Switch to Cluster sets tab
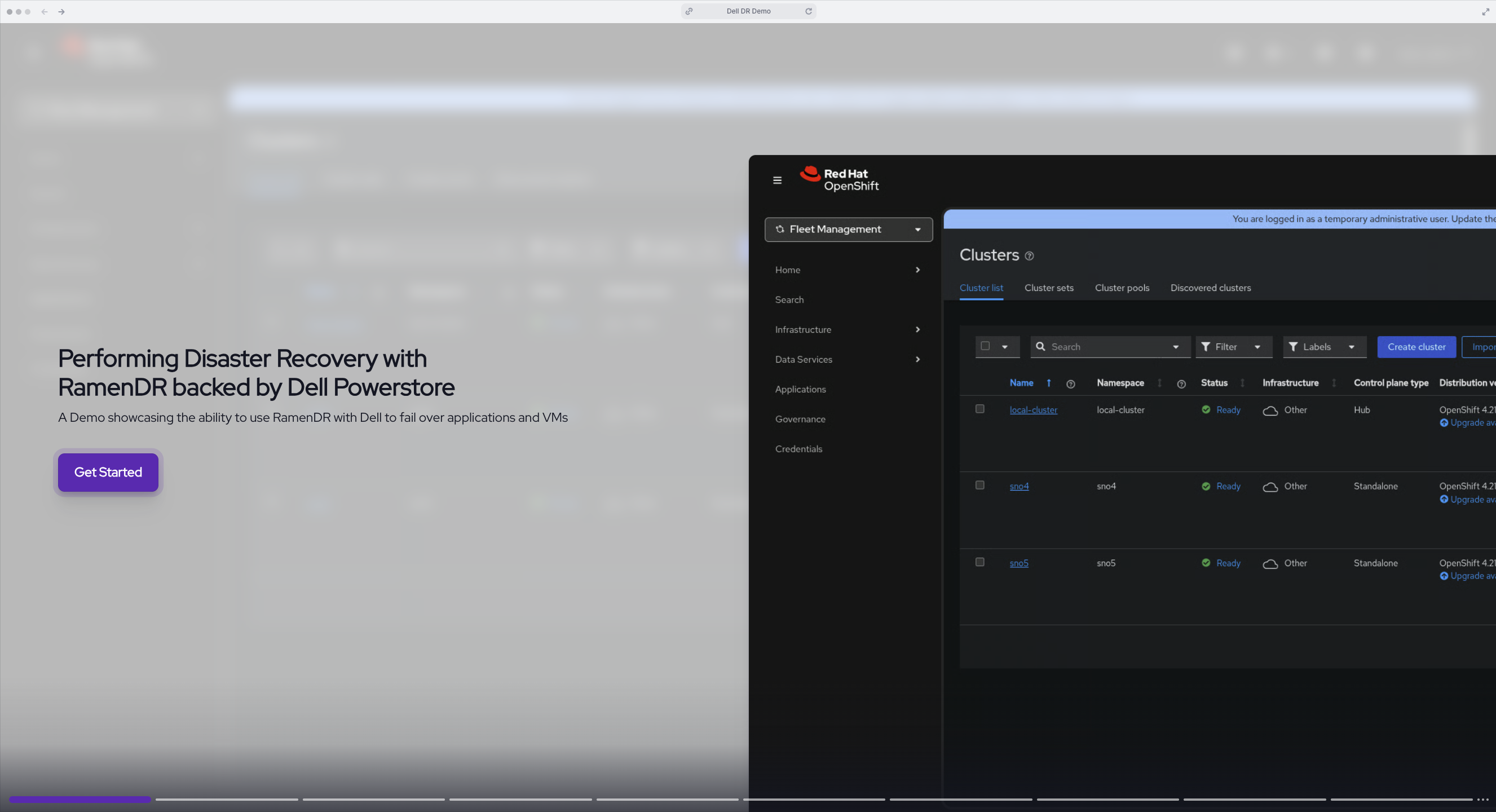The height and width of the screenshot is (812, 1496). click(1049, 288)
